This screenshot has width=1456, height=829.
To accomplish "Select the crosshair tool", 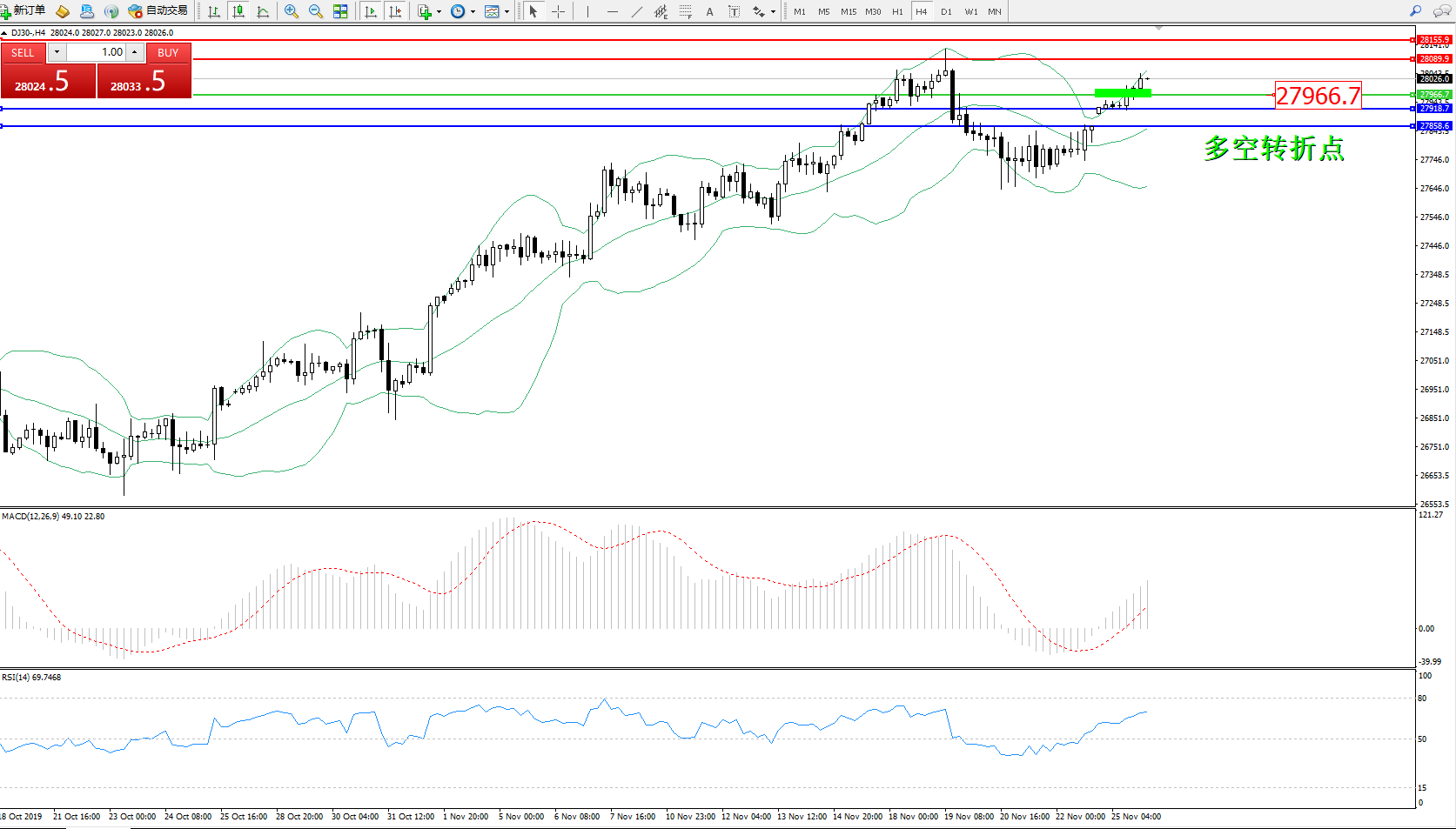I will pos(558,11).
